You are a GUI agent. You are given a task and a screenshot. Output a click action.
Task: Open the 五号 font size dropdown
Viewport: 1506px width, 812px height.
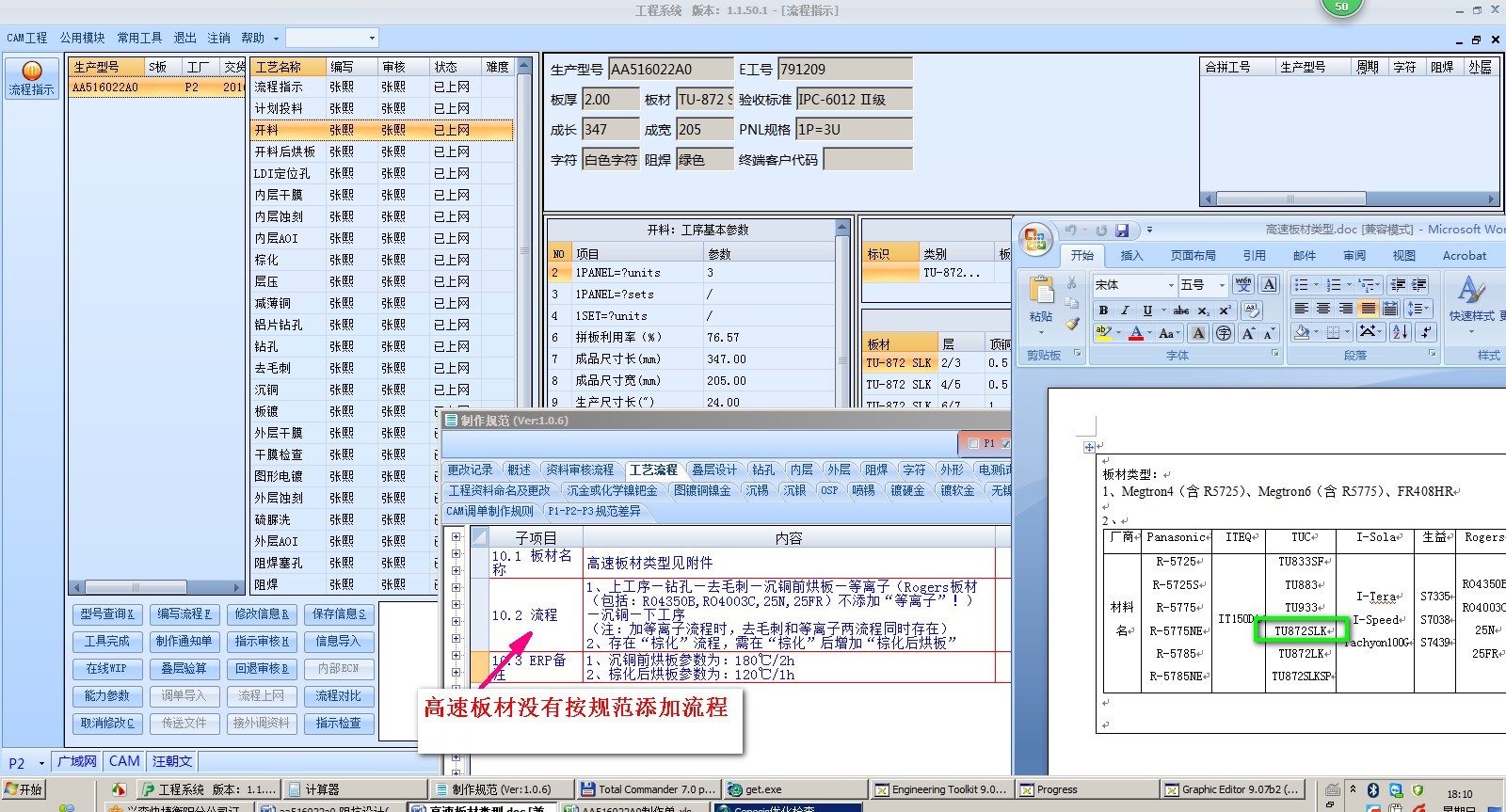point(1222,284)
